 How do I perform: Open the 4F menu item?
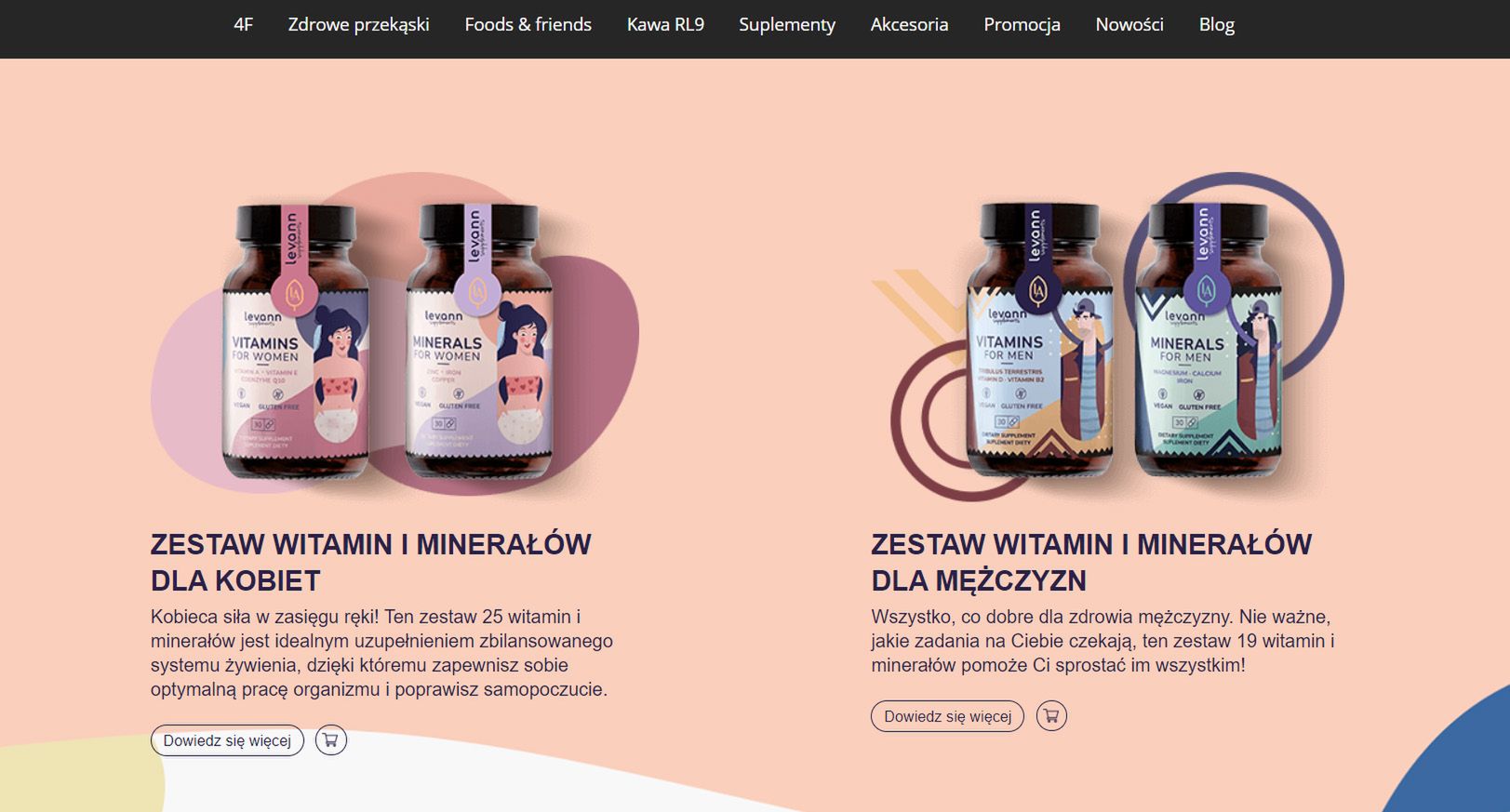(243, 25)
